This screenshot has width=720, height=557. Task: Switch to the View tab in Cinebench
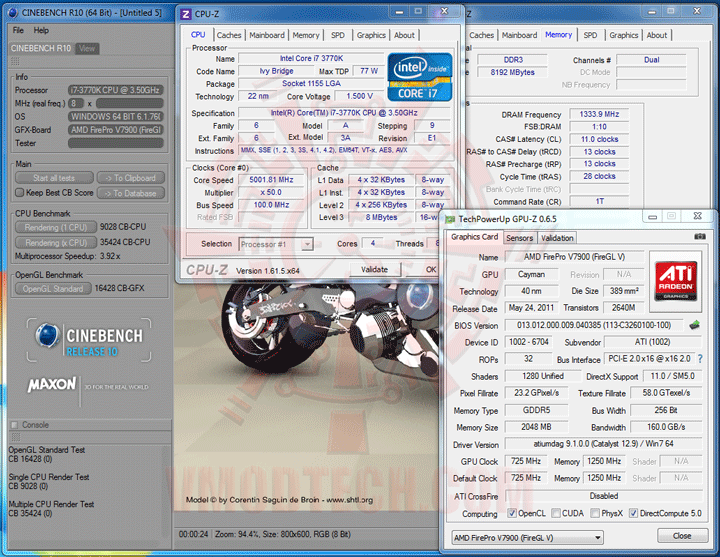(x=86, y=48)
